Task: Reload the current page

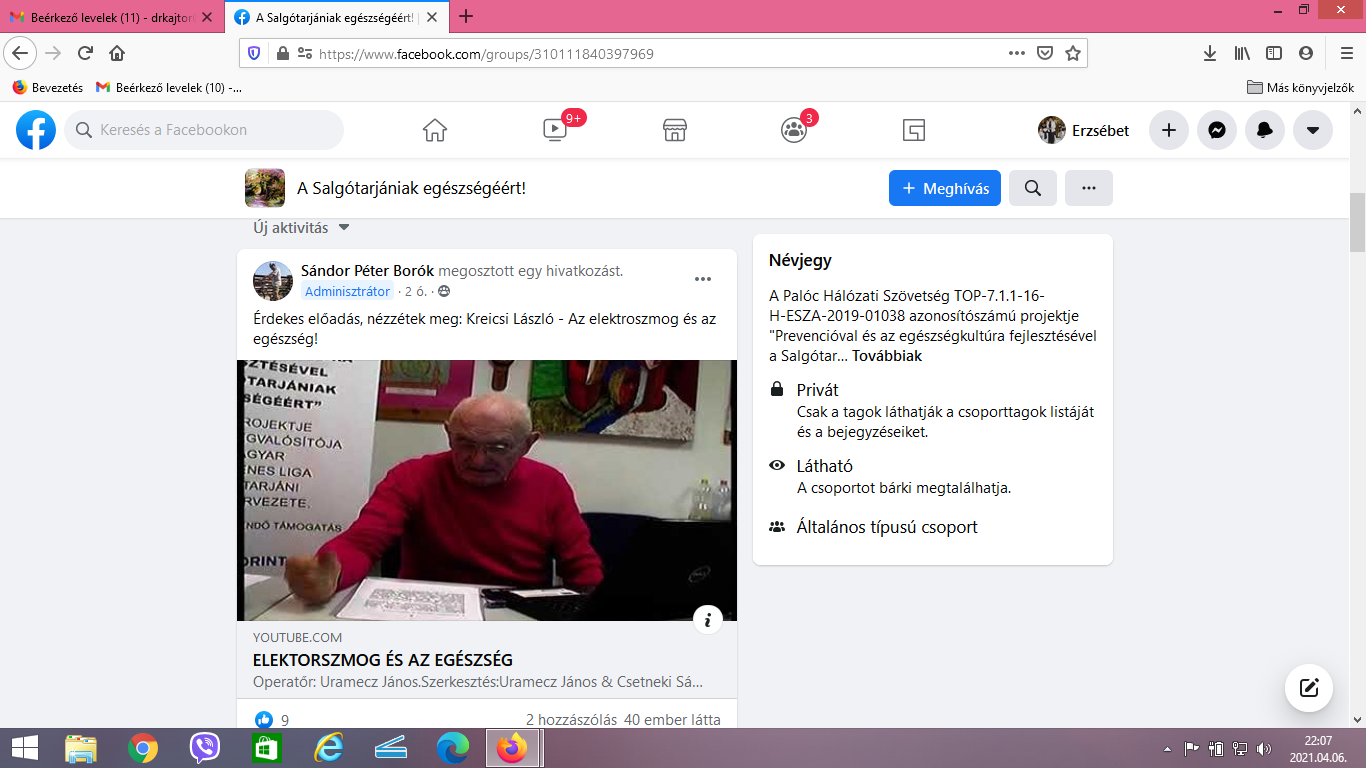Action: click(85, 53)
